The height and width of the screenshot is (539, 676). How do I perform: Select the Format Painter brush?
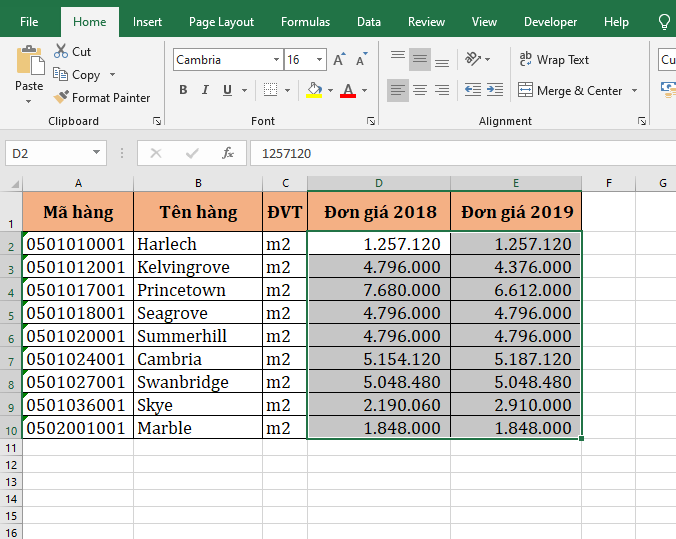[62, 98]
